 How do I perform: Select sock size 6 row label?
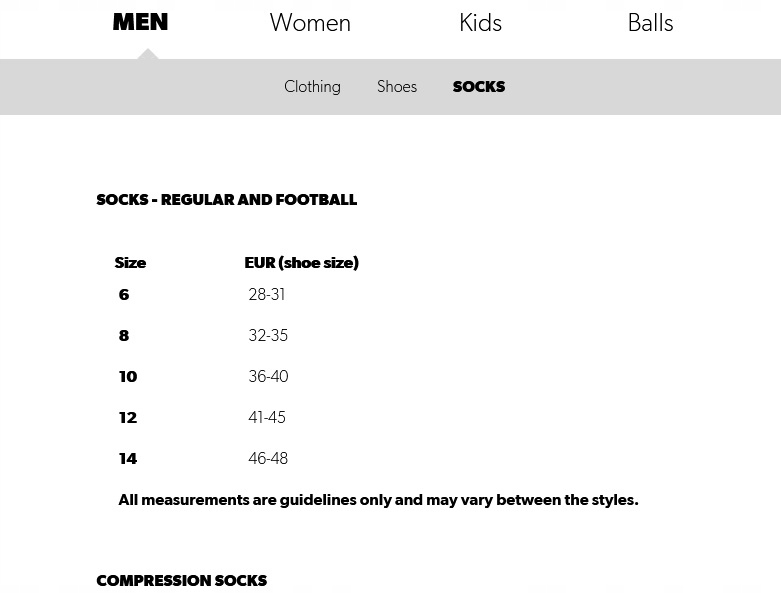[x=124, y=295]
